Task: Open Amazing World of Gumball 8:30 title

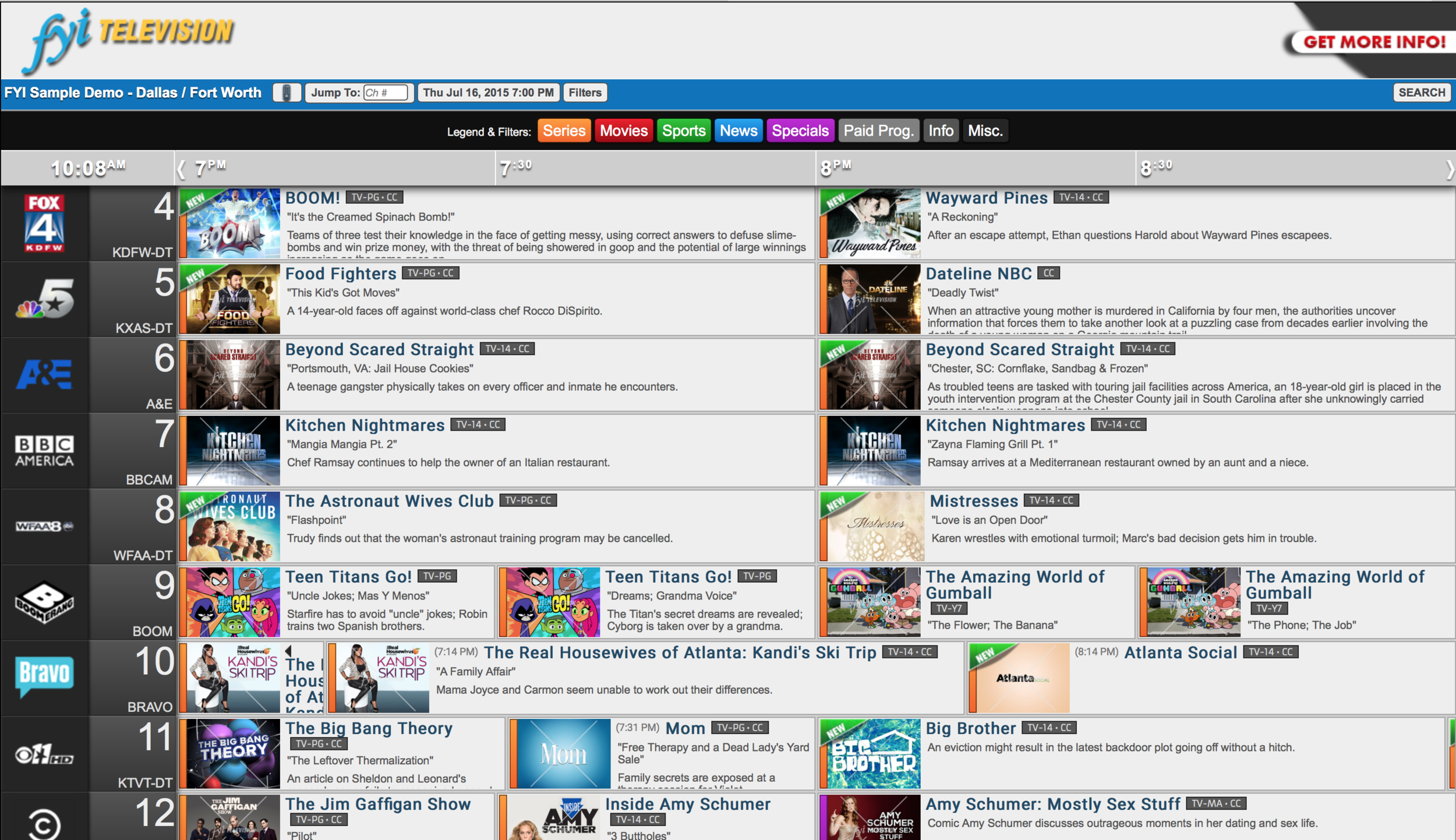Action: pyautogui.click(x=1335, y=584)
